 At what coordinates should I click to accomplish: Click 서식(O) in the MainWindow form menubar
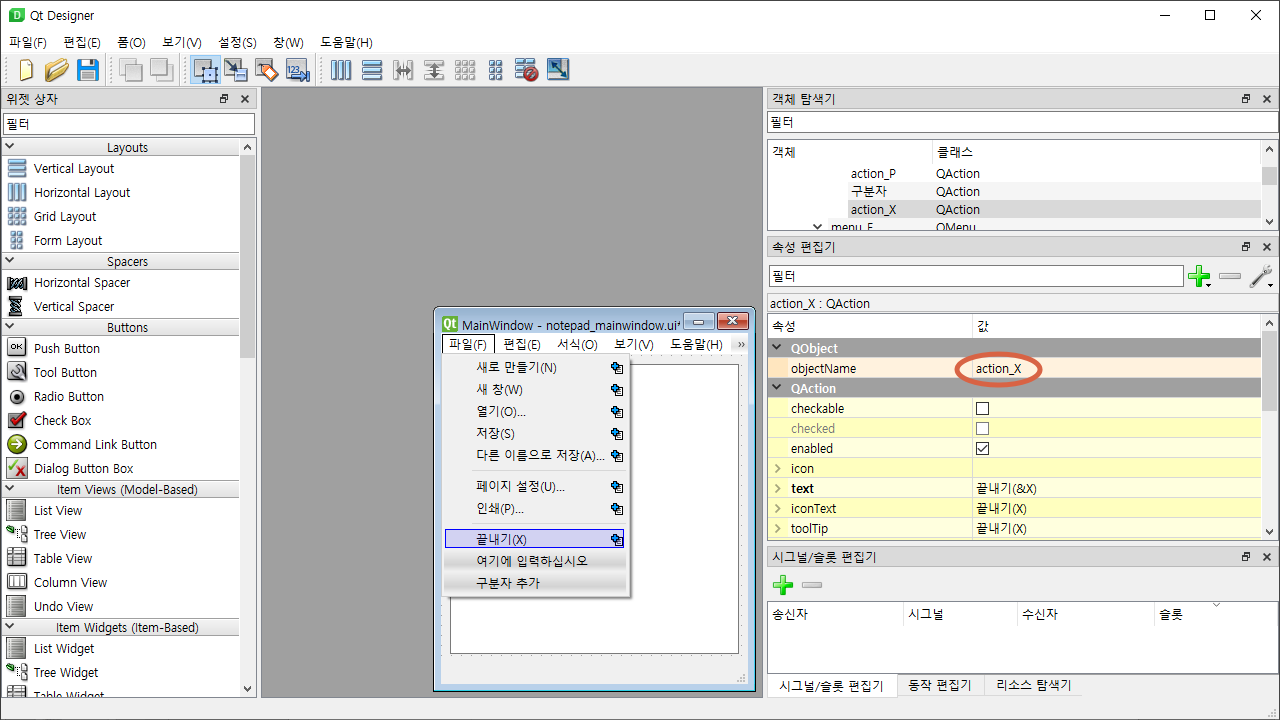pyautogui.click(x=577, y=344)
